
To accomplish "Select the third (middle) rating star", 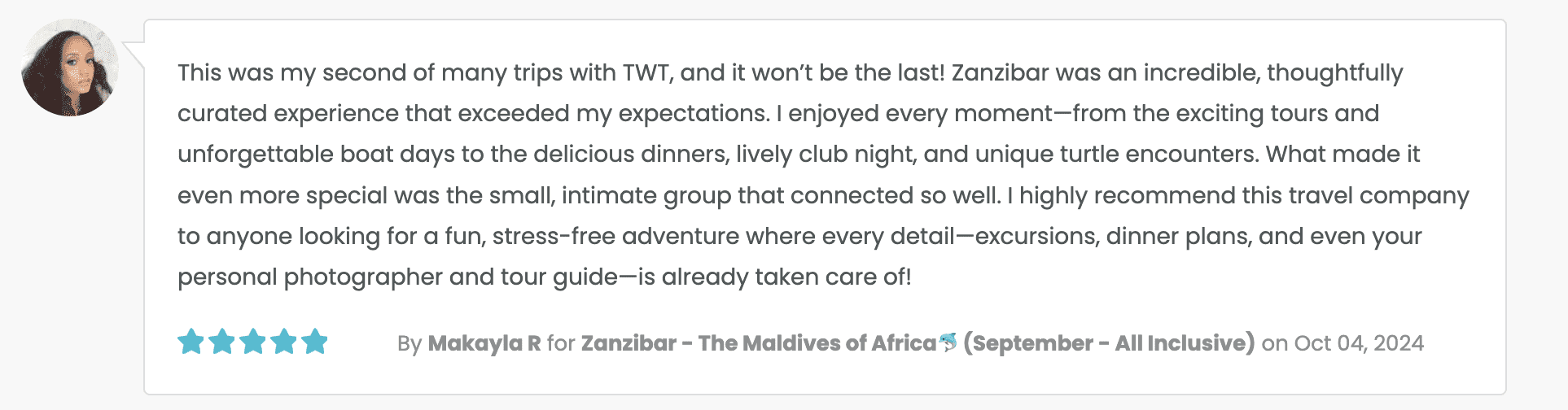I will [252, 342].
